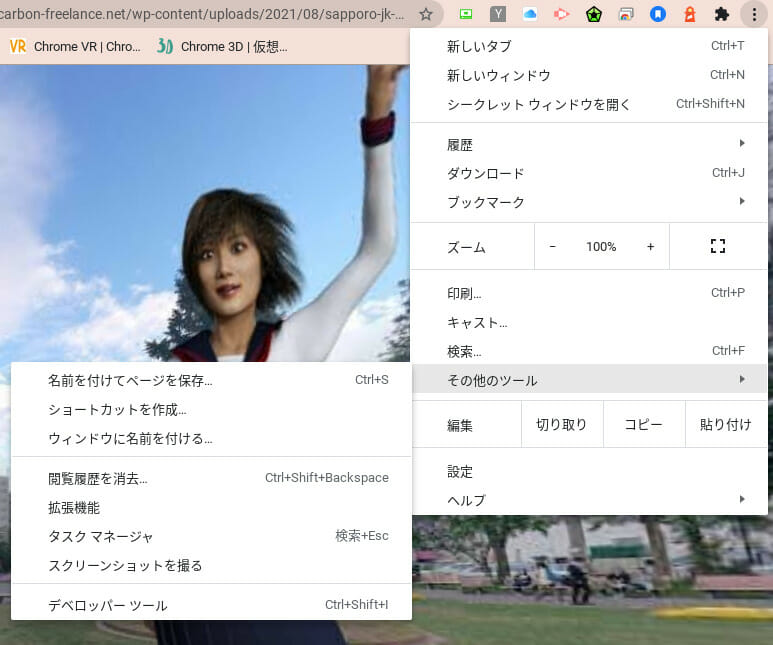The height and width of the screenshot is (645, 773).
Task: Close the Chrome three-dot menu button
Action: pyautogui.click(x=754, y=14)
